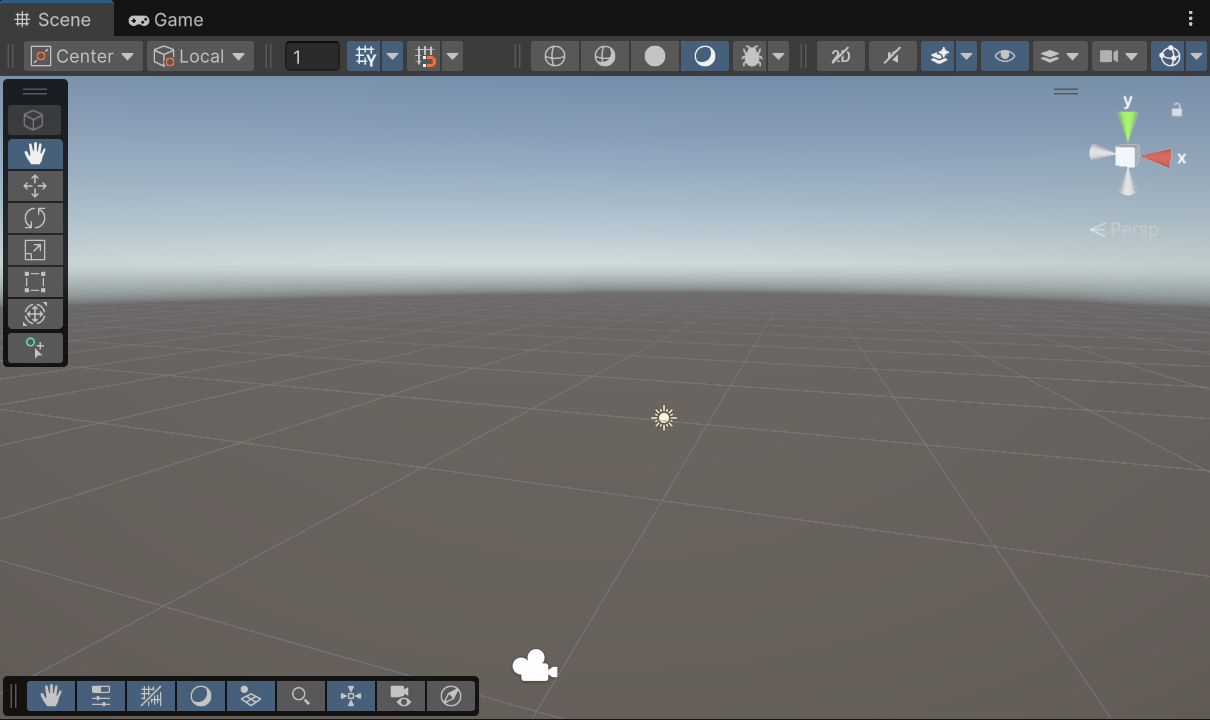Open the Center pivot mode dropdown

click(83, 56)
